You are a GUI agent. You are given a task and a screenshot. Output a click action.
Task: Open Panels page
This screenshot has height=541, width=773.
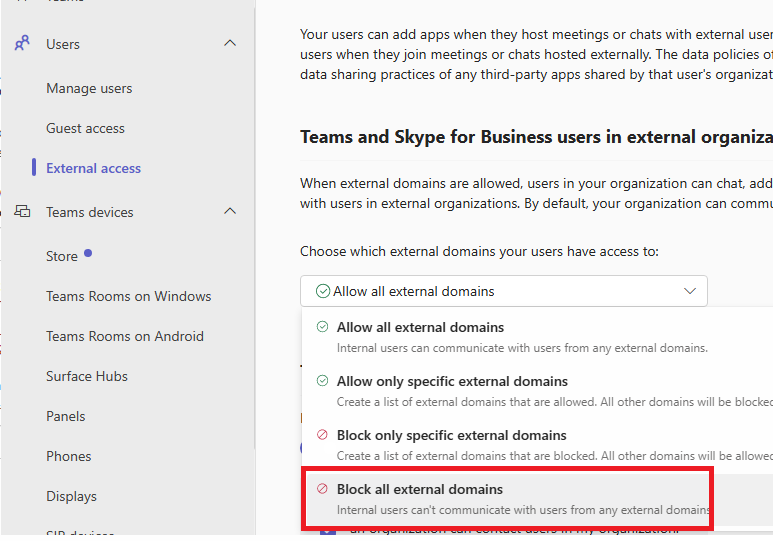tap(66, 416)
